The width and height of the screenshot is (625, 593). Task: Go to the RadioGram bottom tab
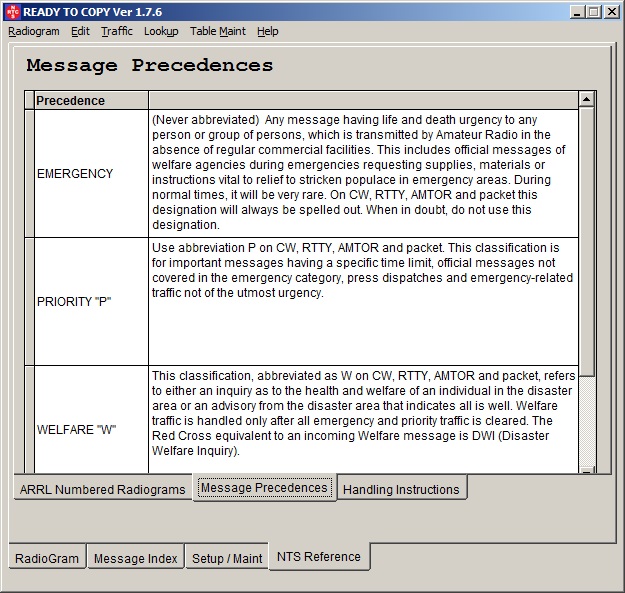(x=47, y=558)
